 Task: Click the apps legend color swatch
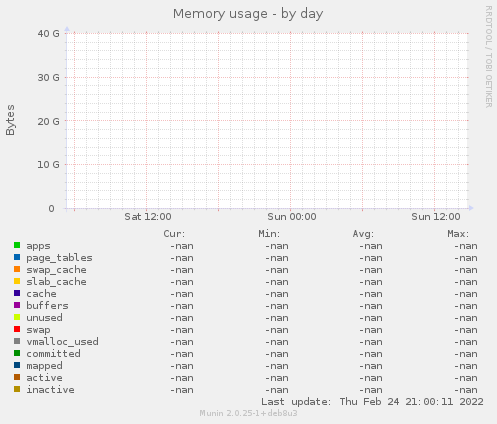[x=17, y=245]
